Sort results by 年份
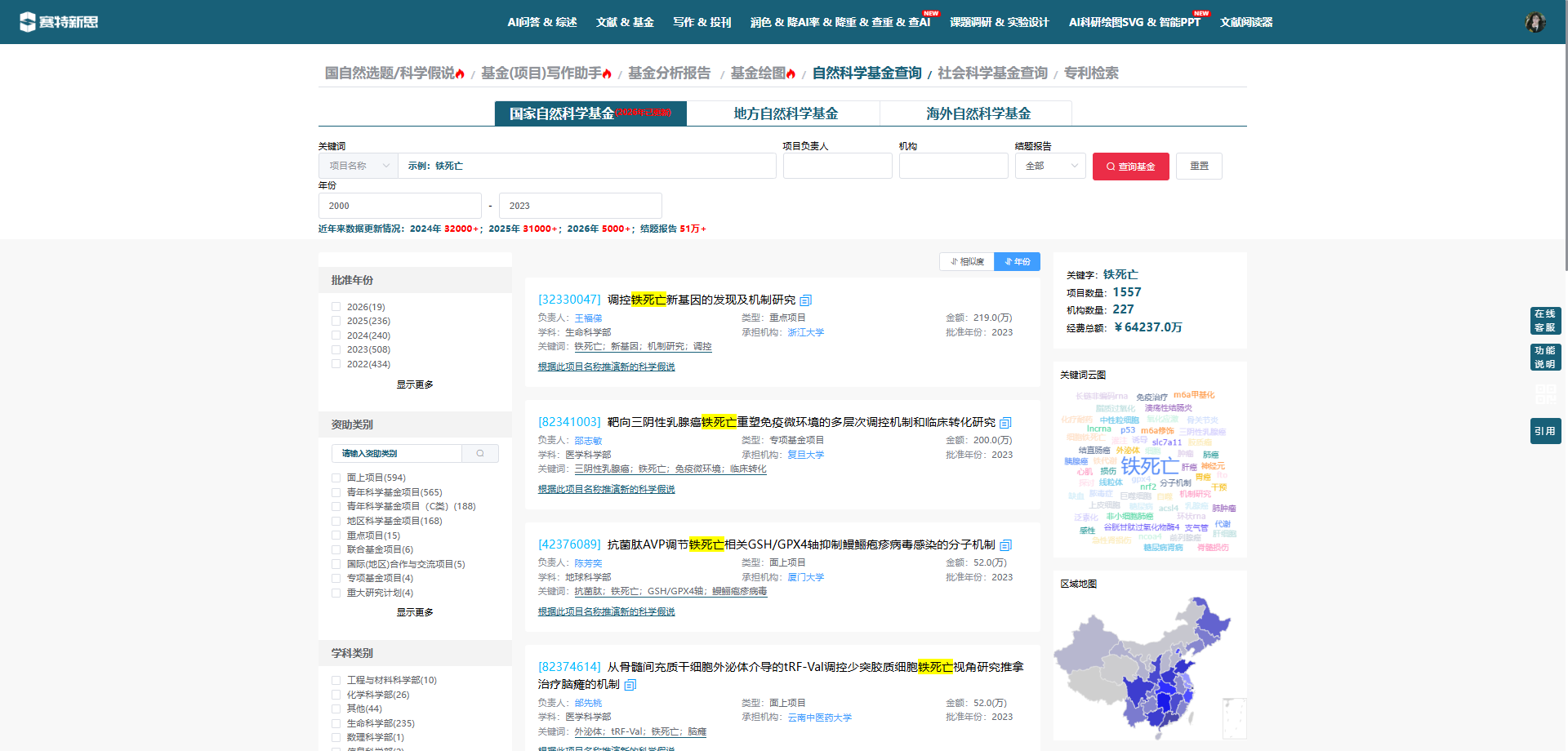 tap(1017, 261)
